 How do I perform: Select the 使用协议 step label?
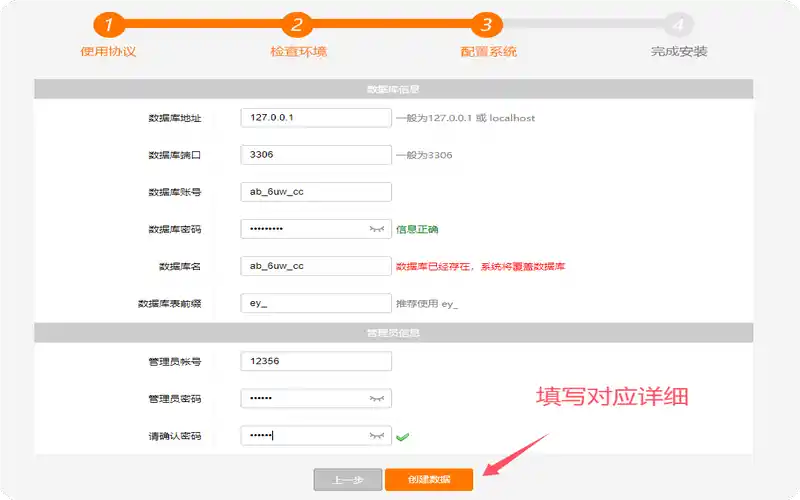tap(108, 52)
